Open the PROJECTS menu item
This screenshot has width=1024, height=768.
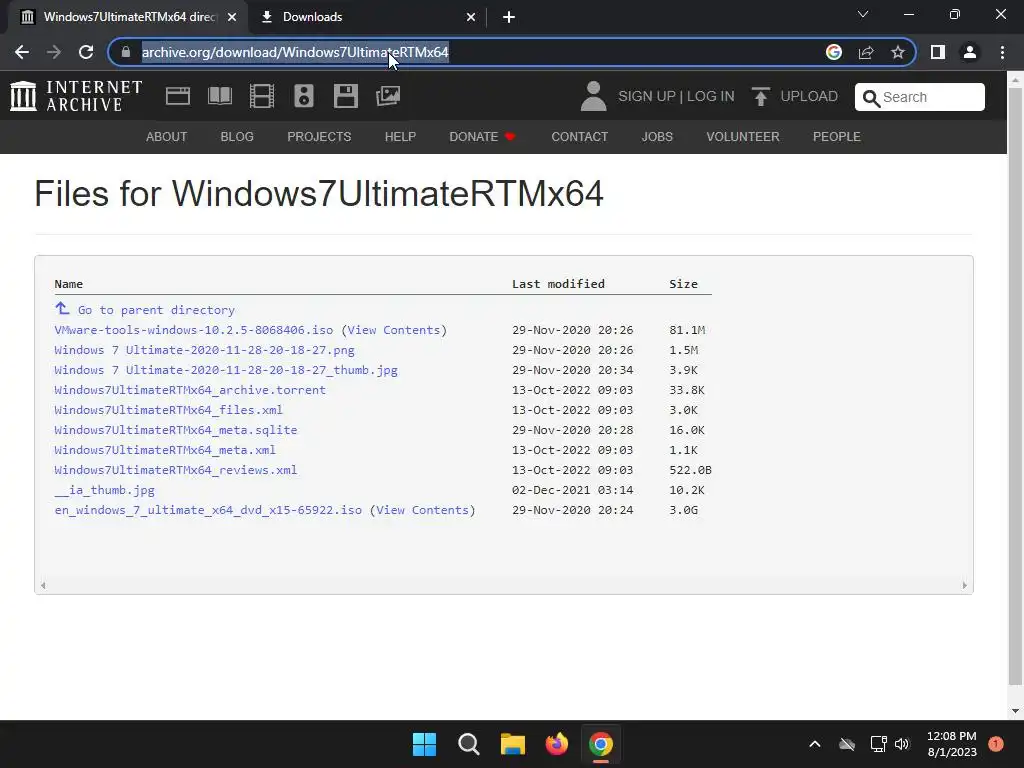[x=319, y=136]
